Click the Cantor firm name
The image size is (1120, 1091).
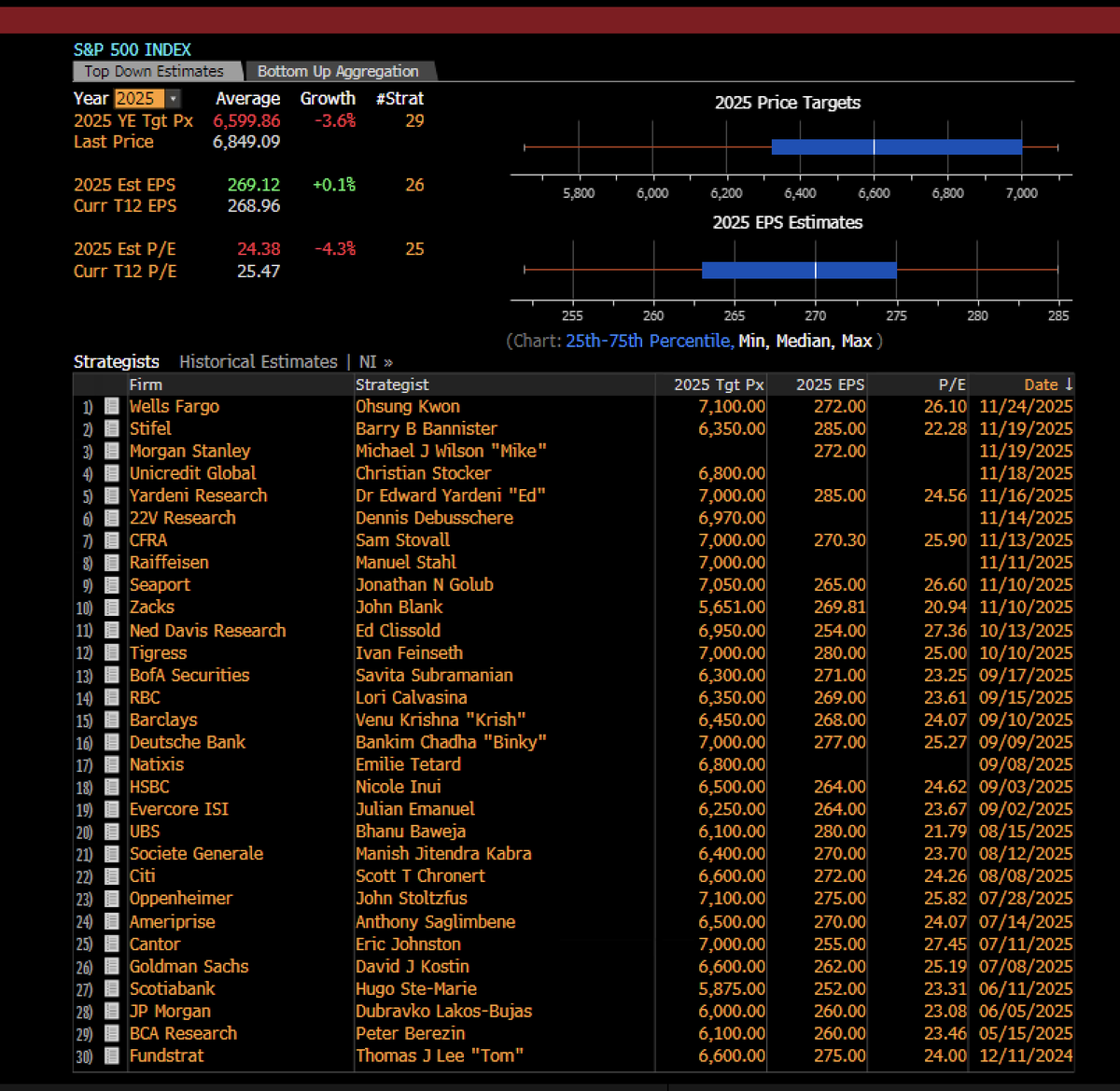156,944
